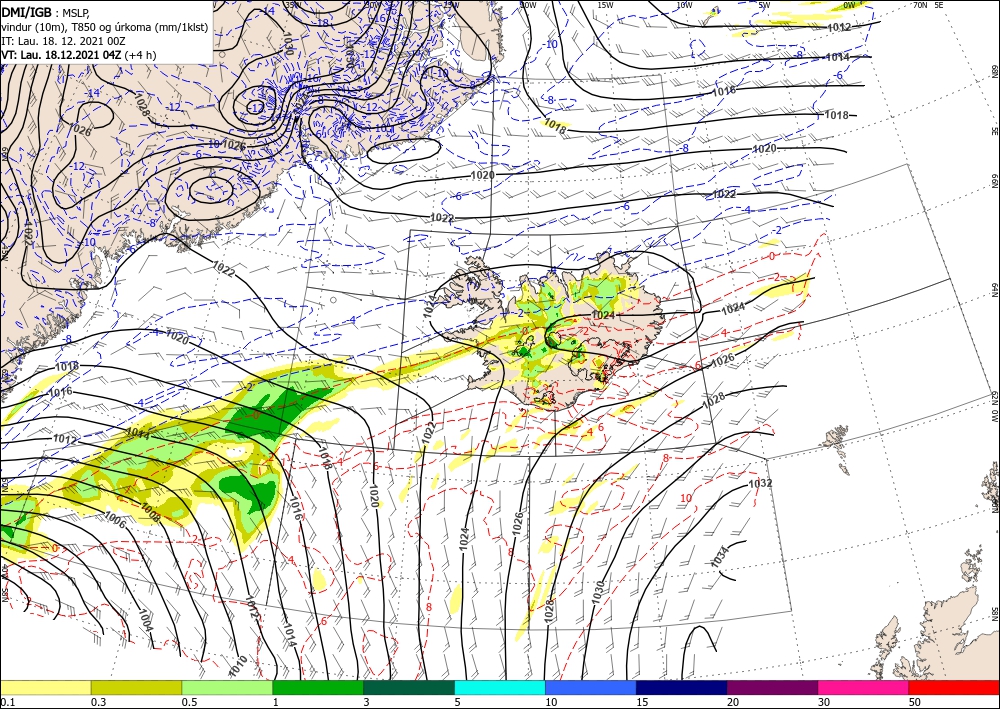Click the legend value '0.1'
The width and height of the screenshot is (1000, 709).
(6, 702)
